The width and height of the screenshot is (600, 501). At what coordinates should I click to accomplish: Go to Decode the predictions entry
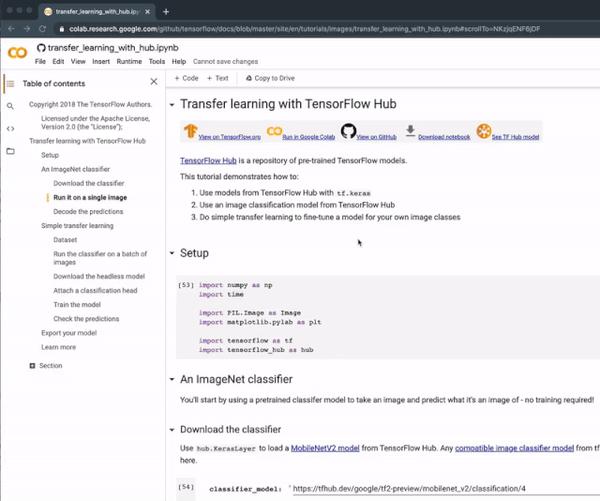coord(88,212)
